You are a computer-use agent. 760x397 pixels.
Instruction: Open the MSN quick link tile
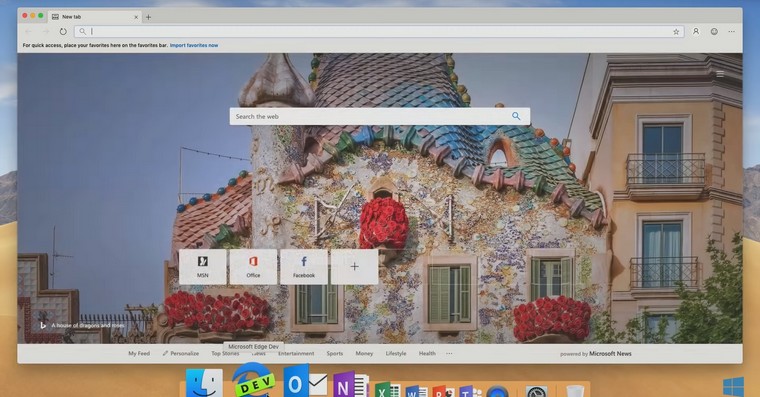point(203,267)
